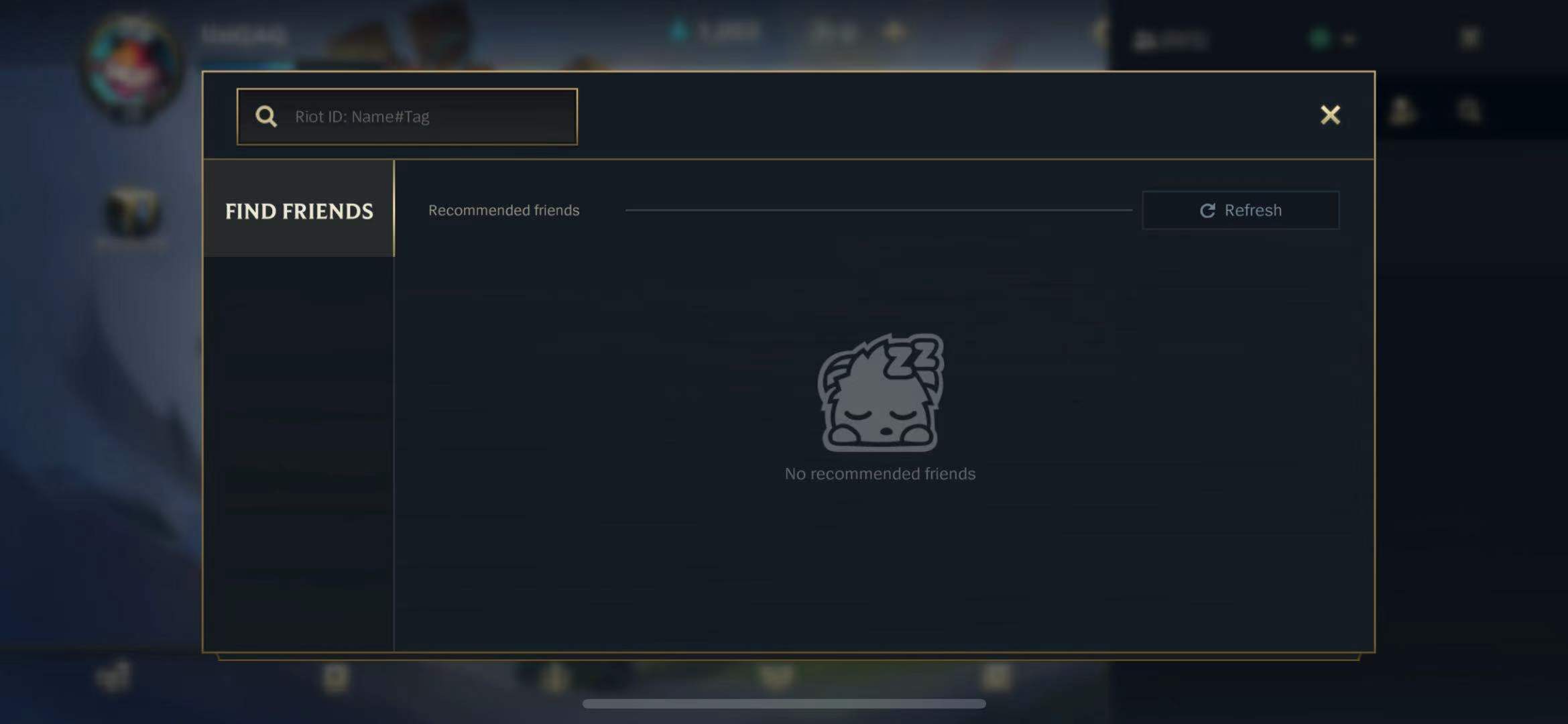1568x724 pixels.
Task: Click the No recommended friends message
Action: click(x=880, y=474)
